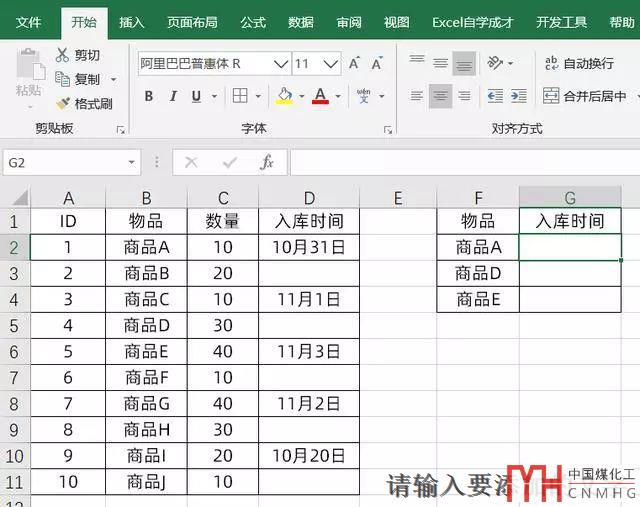Apply the red font color A
This screenshot has width=640, height=507.
pos(320,96)
